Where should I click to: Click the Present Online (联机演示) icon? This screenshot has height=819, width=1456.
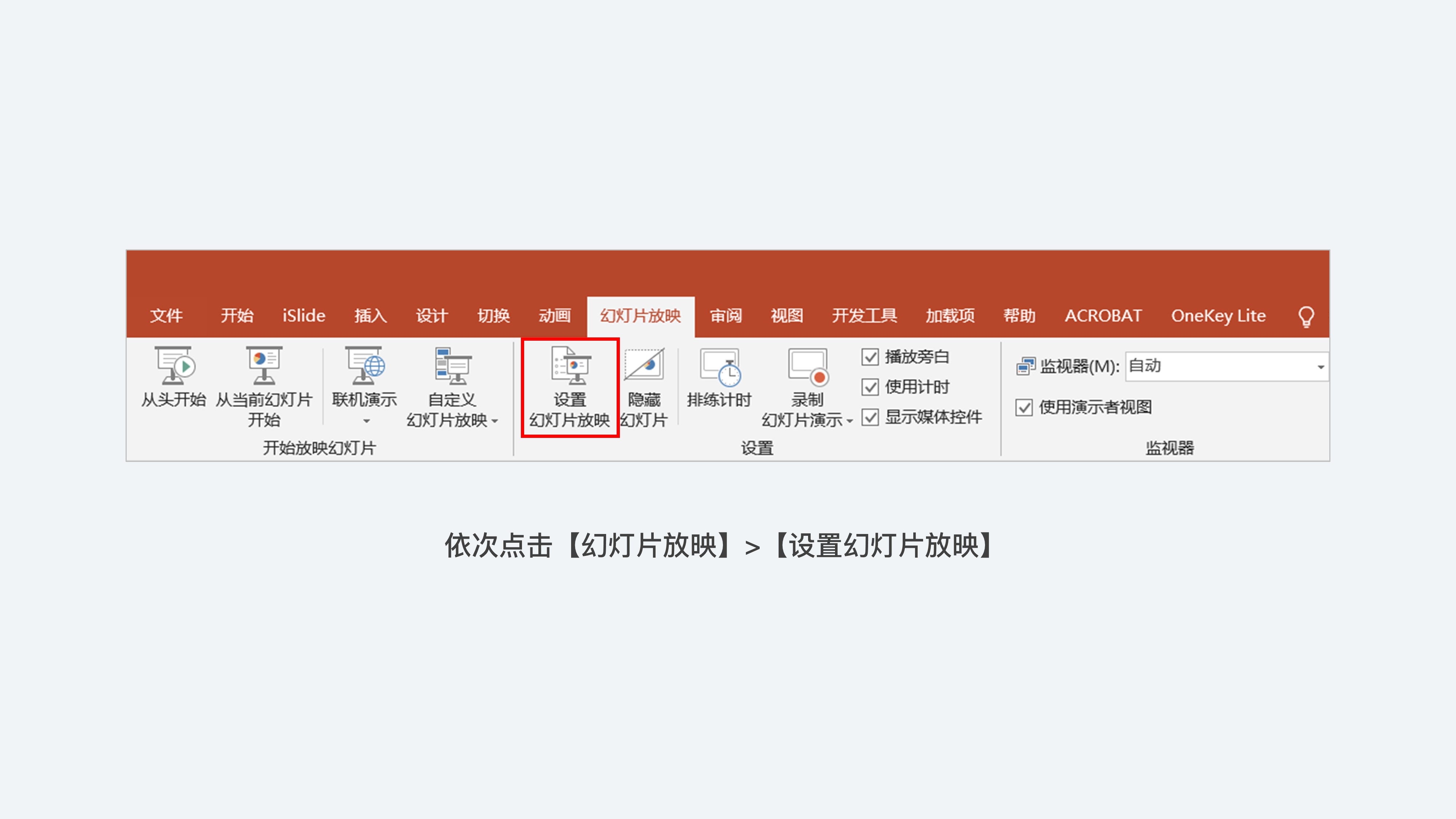[x=365, y=366]
